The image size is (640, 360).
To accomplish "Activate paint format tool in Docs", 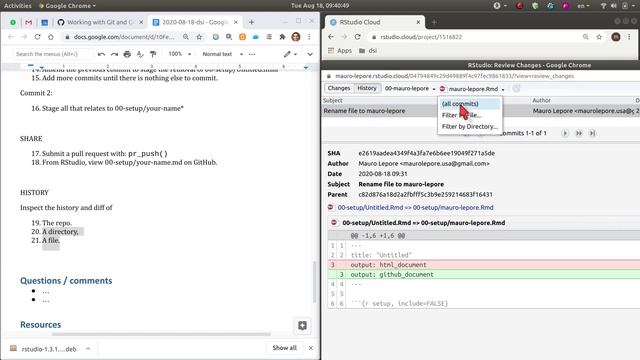I will 153,54.
